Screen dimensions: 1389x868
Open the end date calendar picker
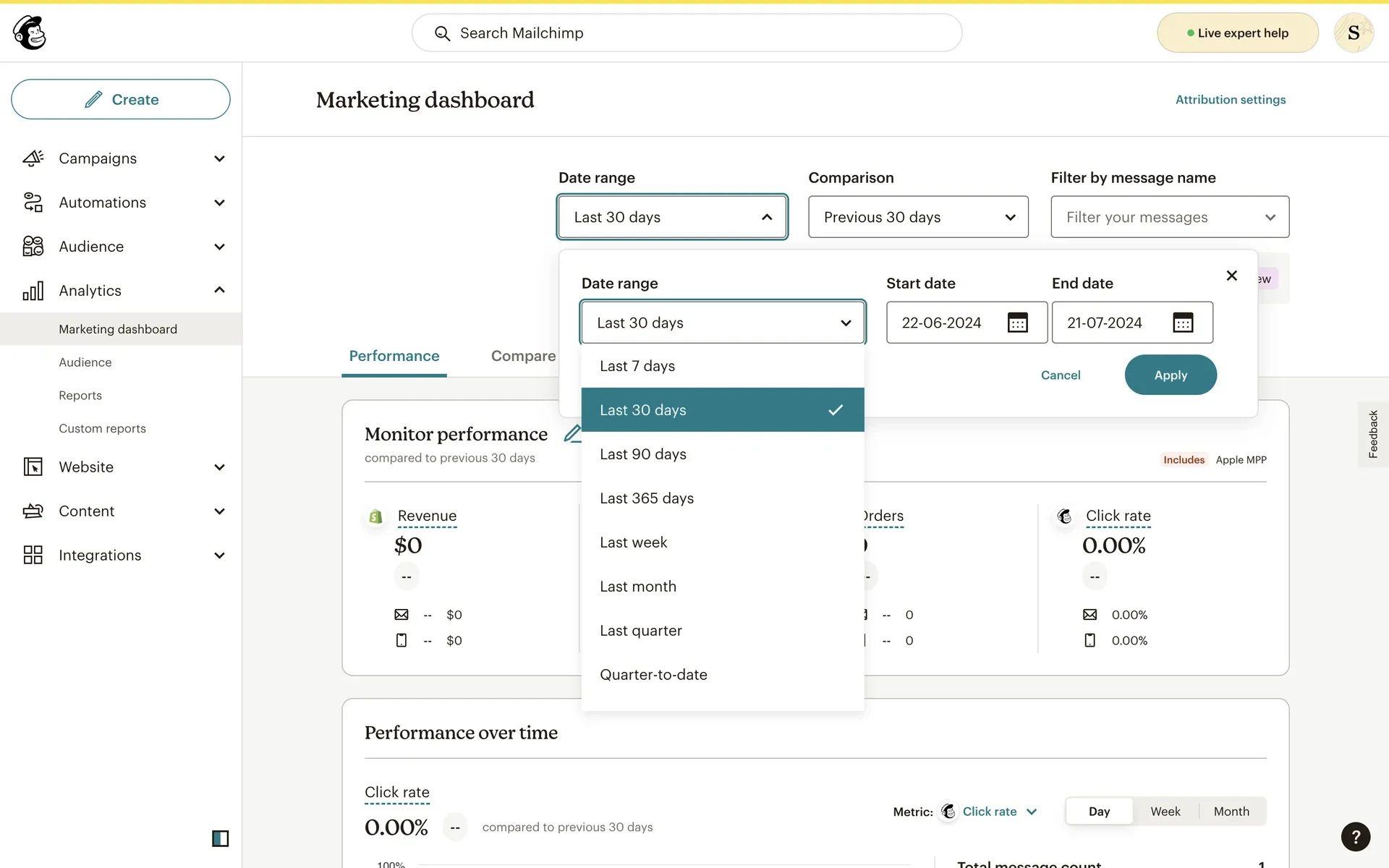1183,323
